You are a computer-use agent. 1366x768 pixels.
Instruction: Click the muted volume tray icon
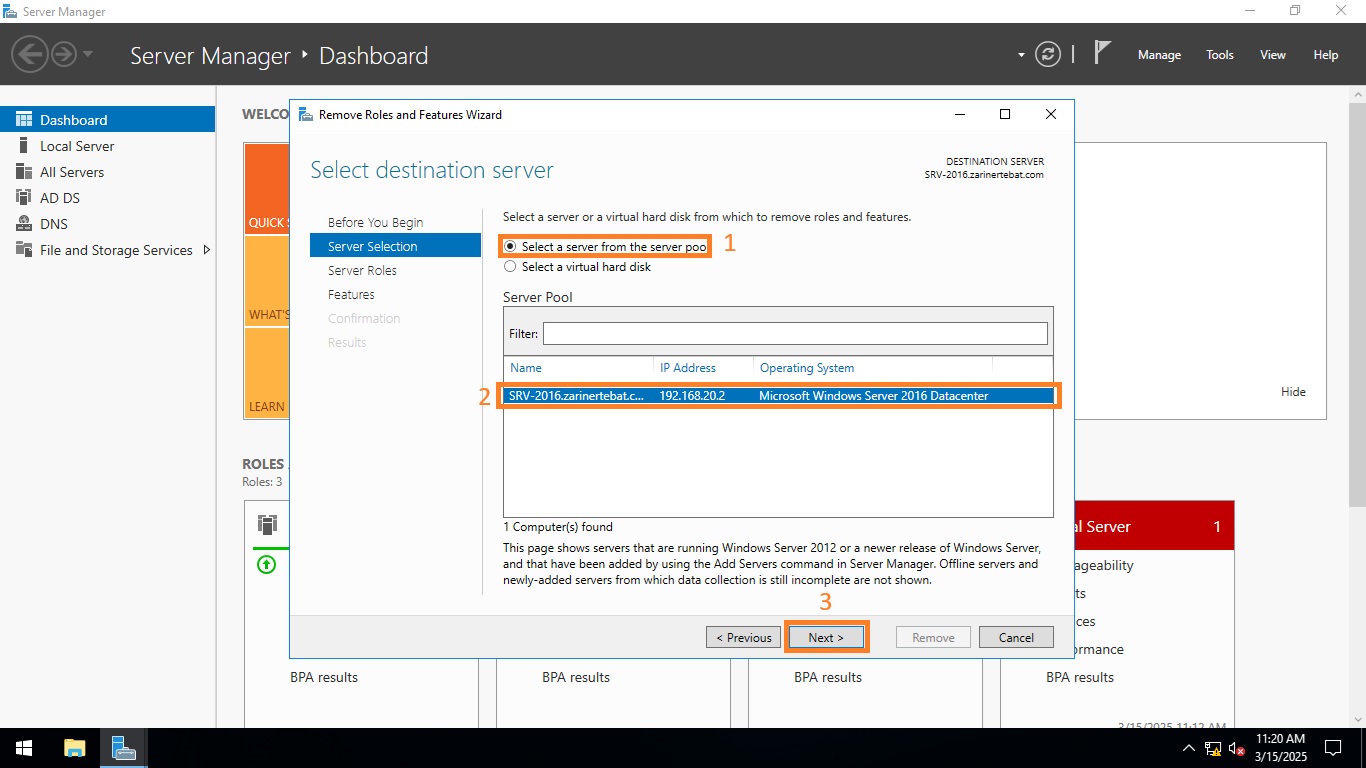click(x=1237, y=748)
